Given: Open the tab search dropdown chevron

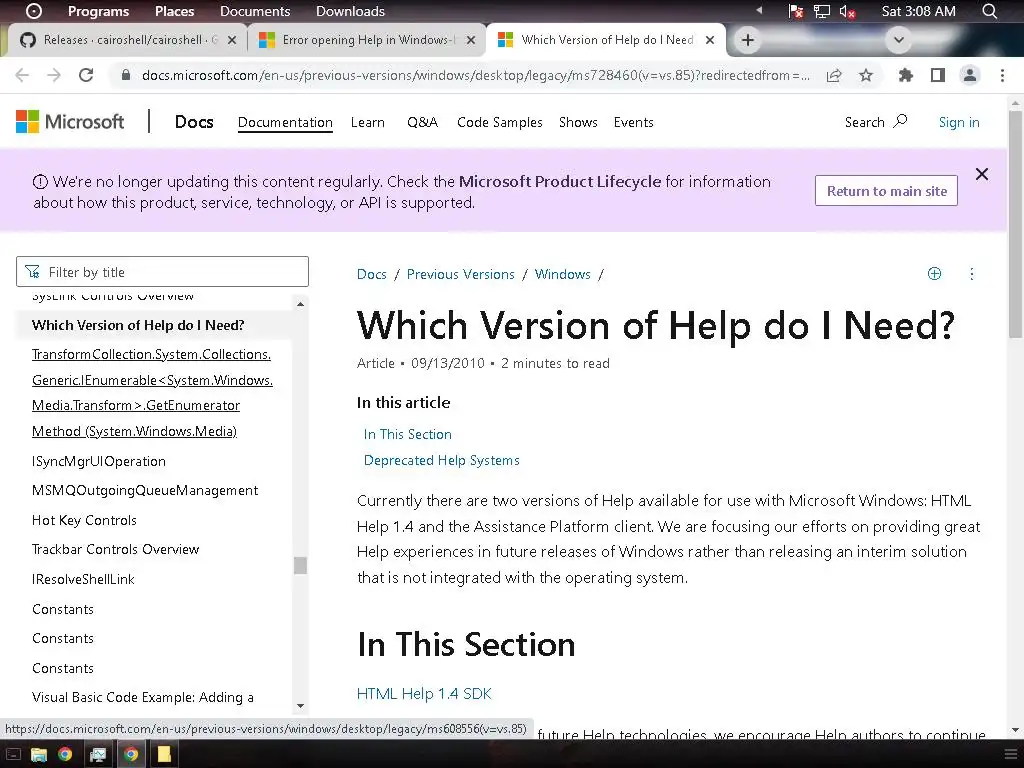Looking at the screenshot, I should 899,40.
